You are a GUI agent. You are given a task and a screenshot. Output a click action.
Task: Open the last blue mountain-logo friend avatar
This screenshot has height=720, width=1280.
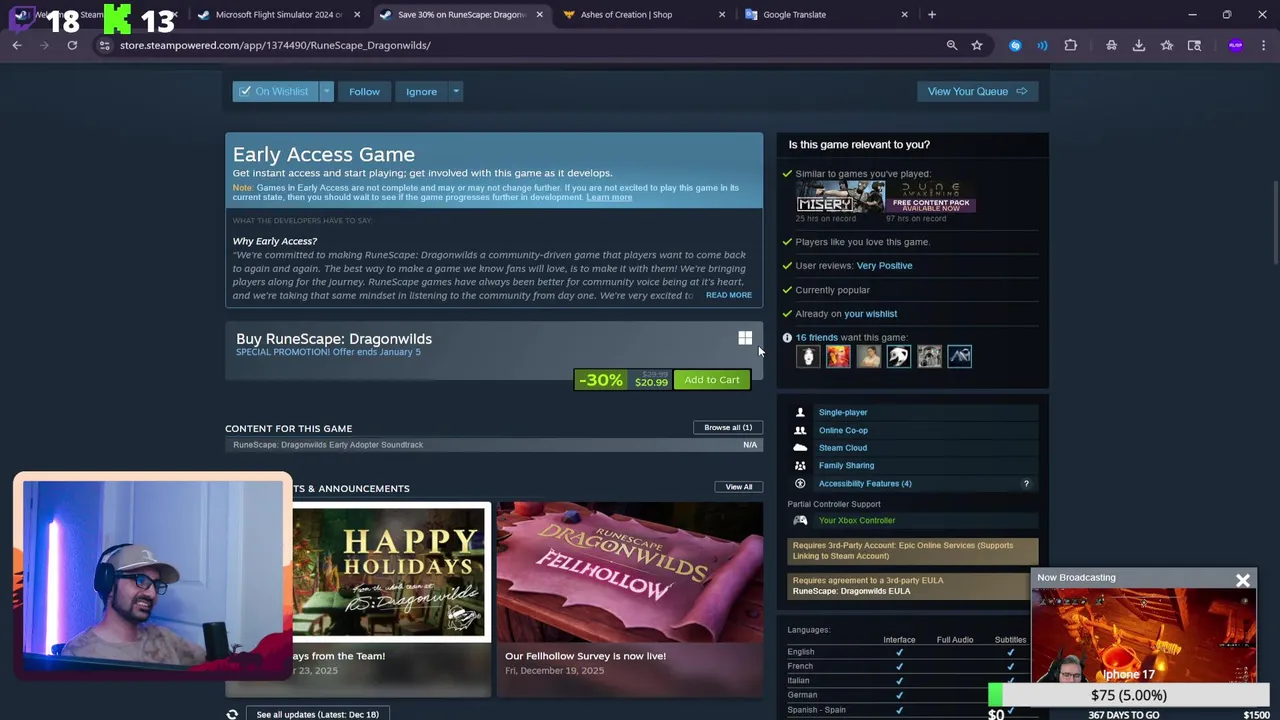(960, 356)
